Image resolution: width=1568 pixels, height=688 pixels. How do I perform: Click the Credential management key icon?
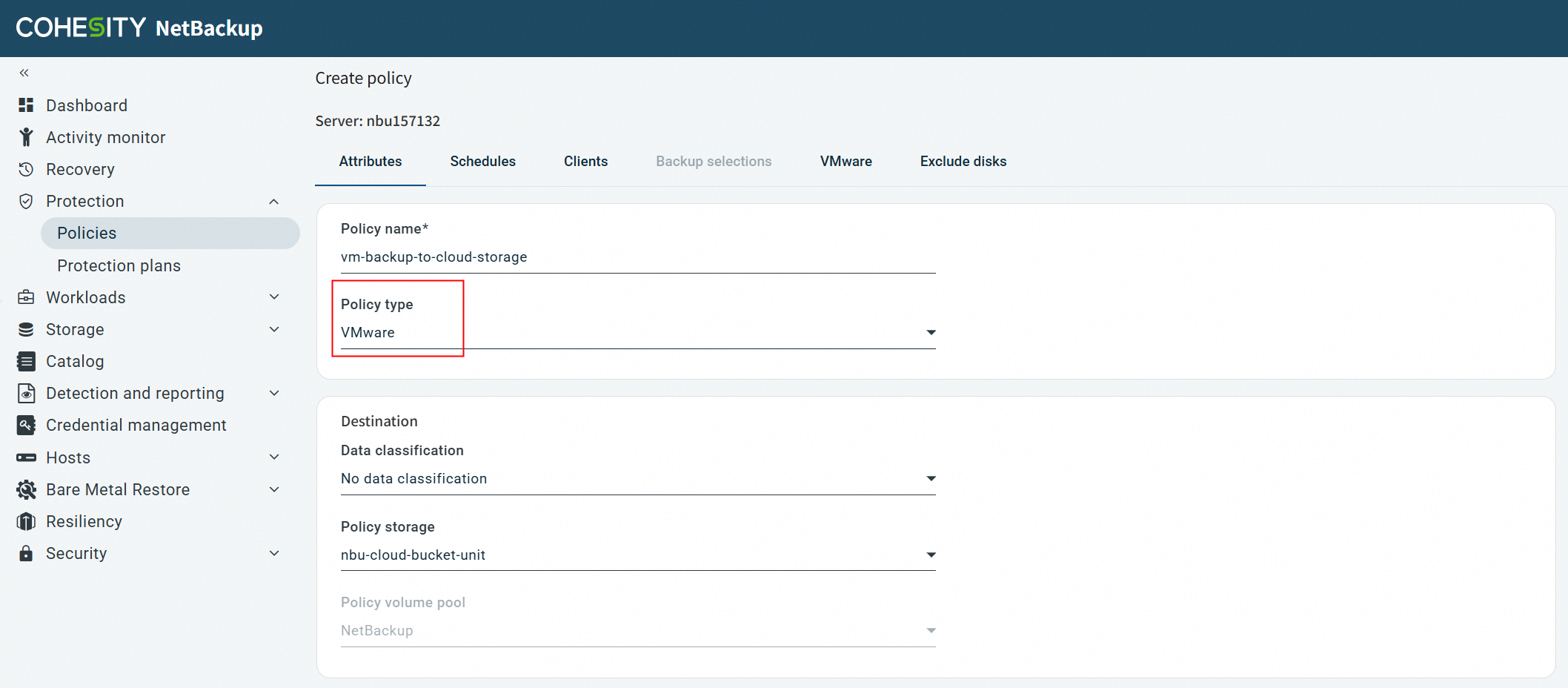click(x=26, y=425)
